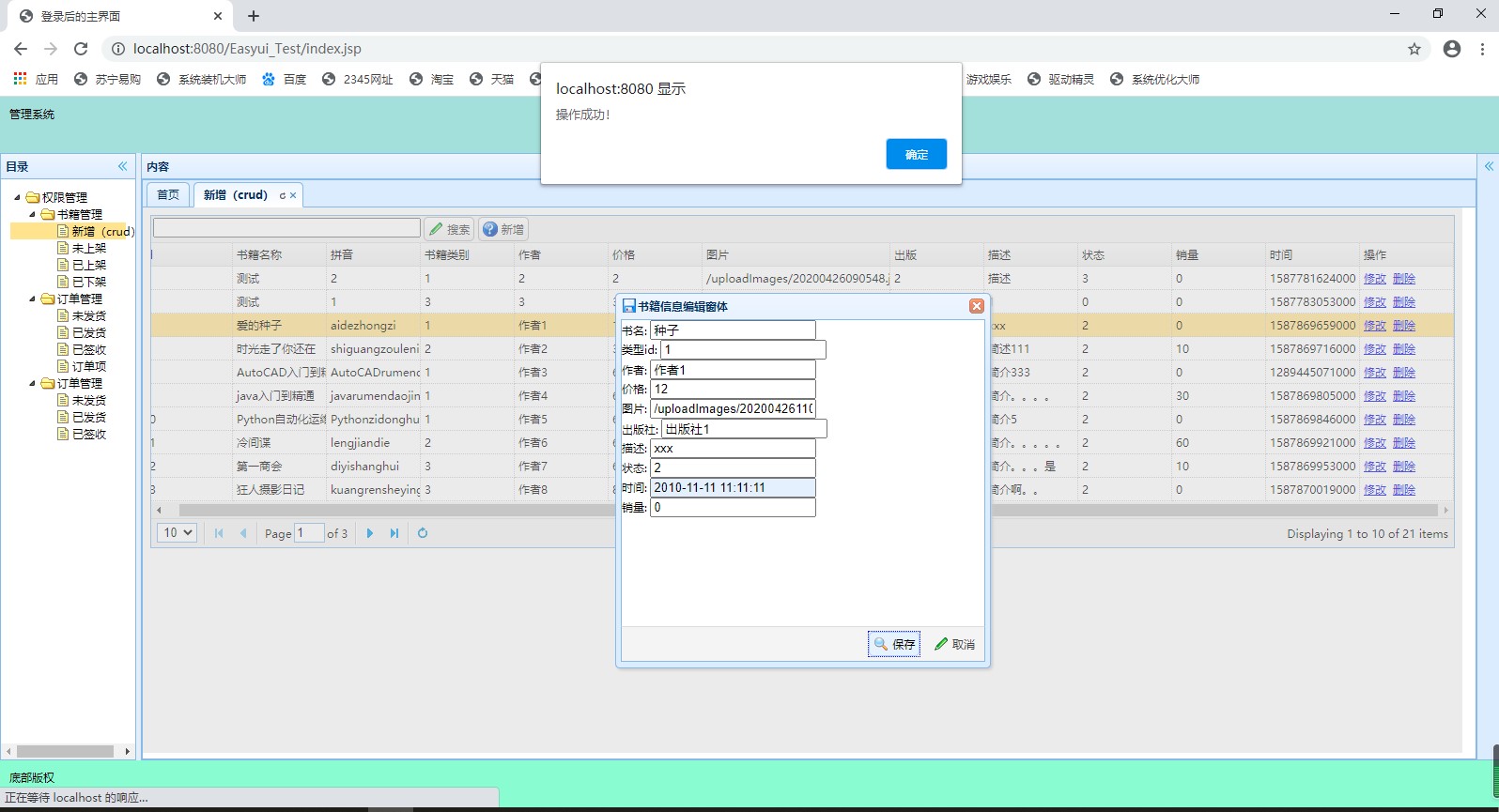Image resolution: width=1499 pixels, height=812 pixels.
Task: Open the 系统优化大师 bookmark
Action: click(1155, 80)
